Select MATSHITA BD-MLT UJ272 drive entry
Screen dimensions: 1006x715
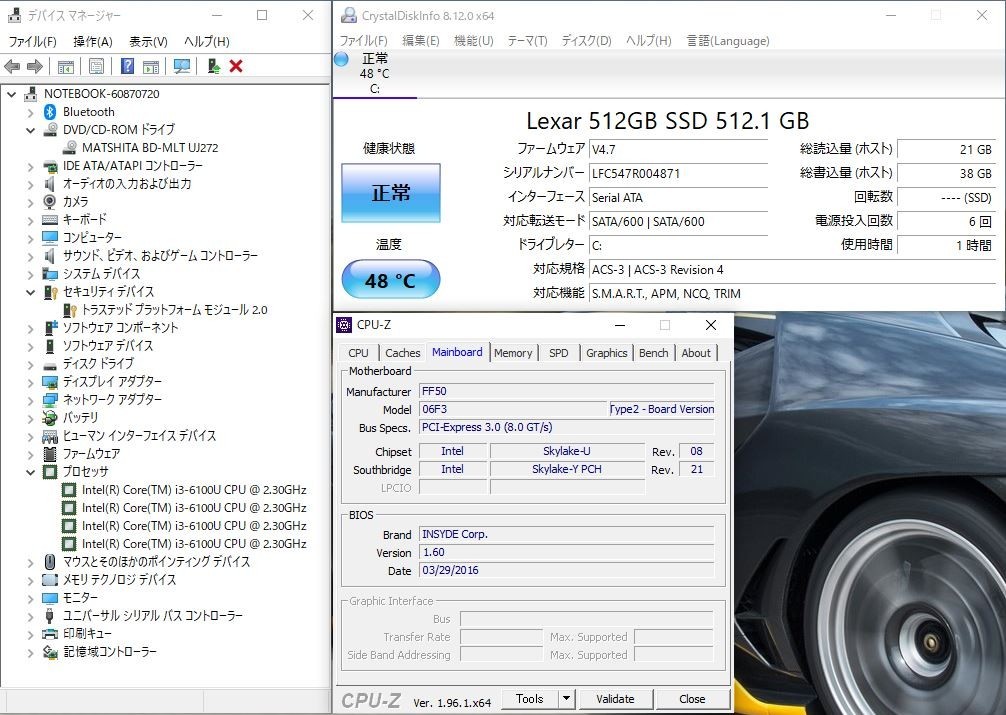(150, 148)
